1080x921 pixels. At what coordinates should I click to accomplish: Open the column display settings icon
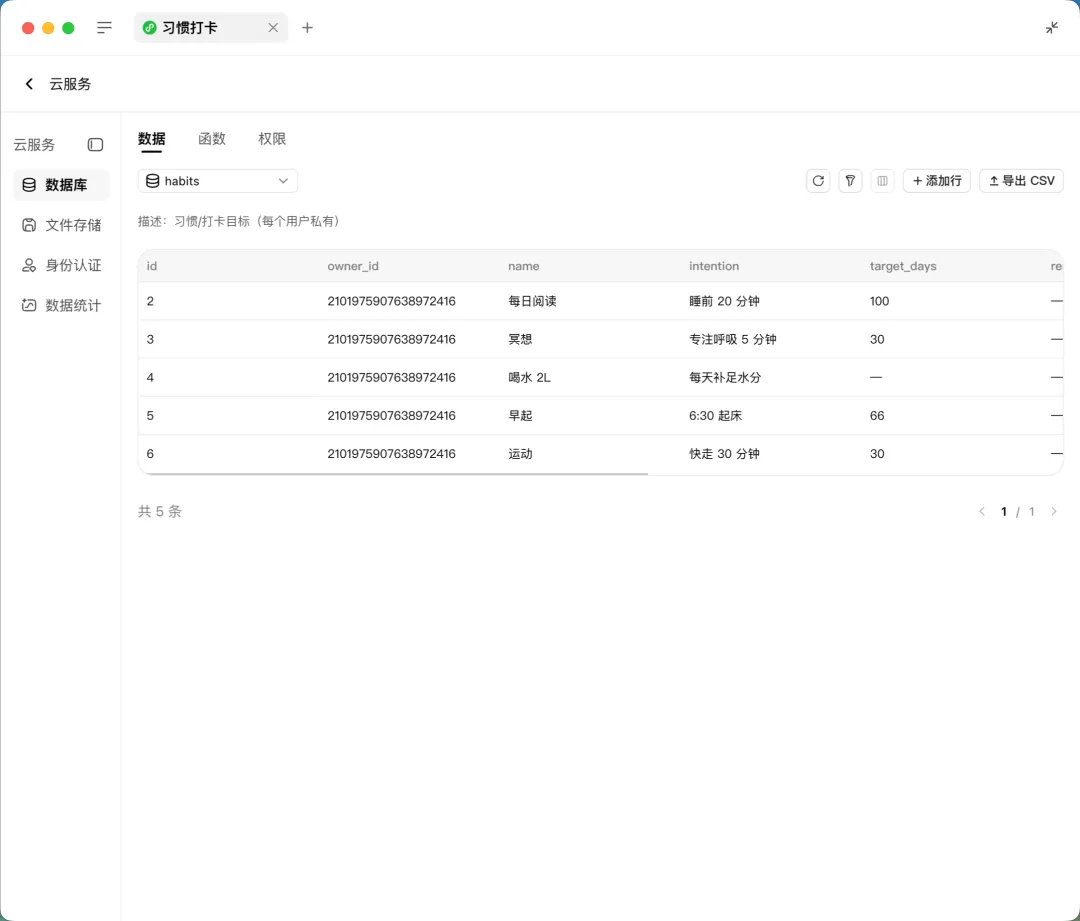pyautogui.click(x=882, y=181)
